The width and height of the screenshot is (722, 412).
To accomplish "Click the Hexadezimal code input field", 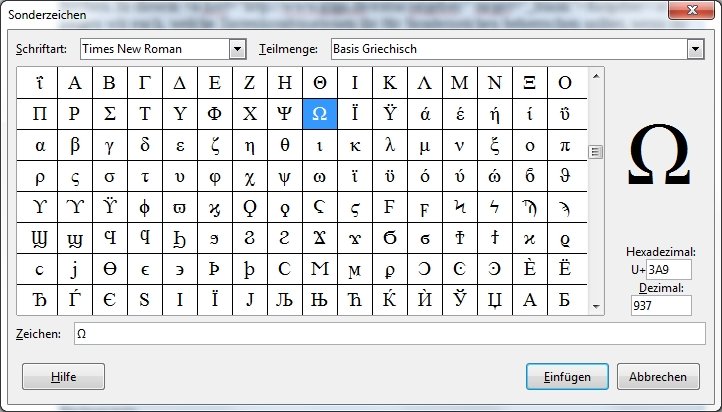I will point(668,270).
